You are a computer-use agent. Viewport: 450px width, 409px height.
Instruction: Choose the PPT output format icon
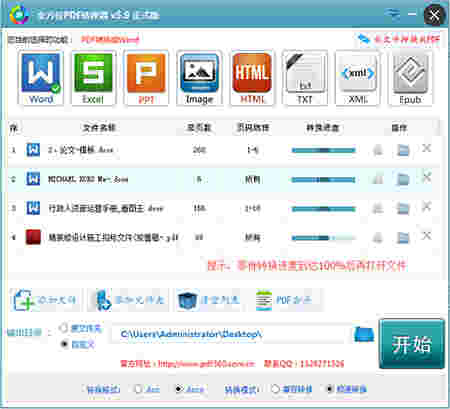click(x=146, y=79)
